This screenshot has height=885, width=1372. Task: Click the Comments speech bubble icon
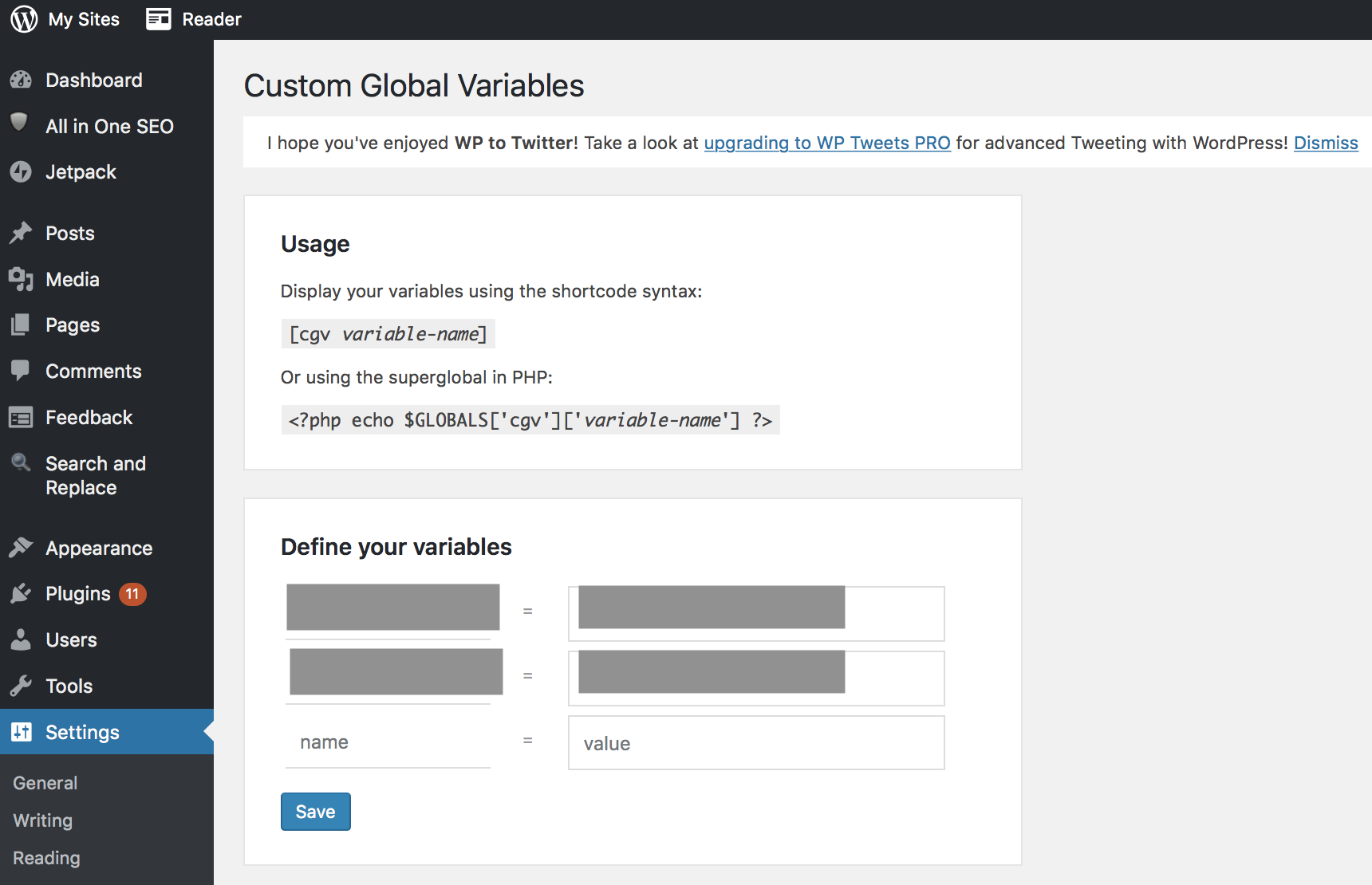tap(20, 371)
